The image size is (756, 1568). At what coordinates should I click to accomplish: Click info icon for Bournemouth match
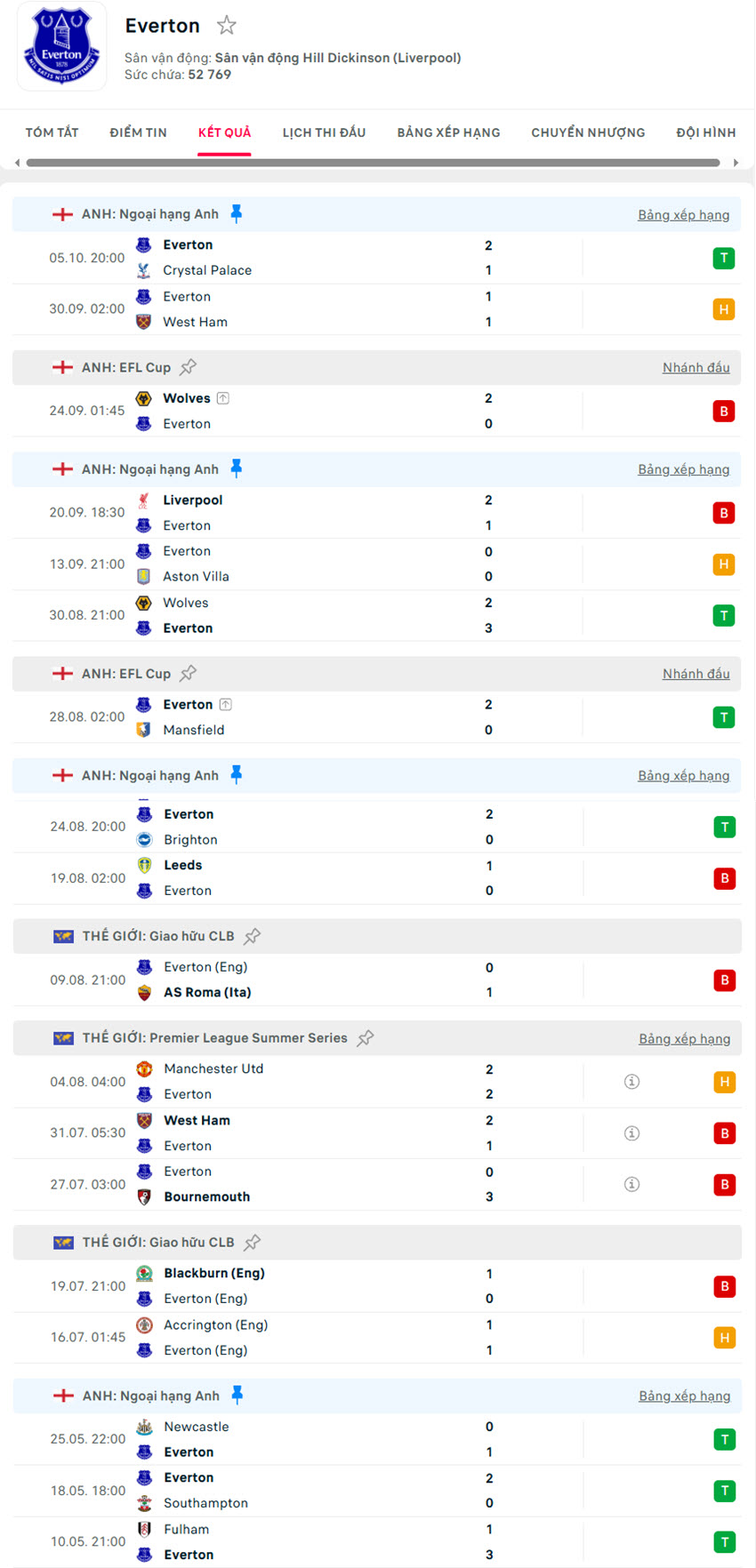(x=631, y=1184)
